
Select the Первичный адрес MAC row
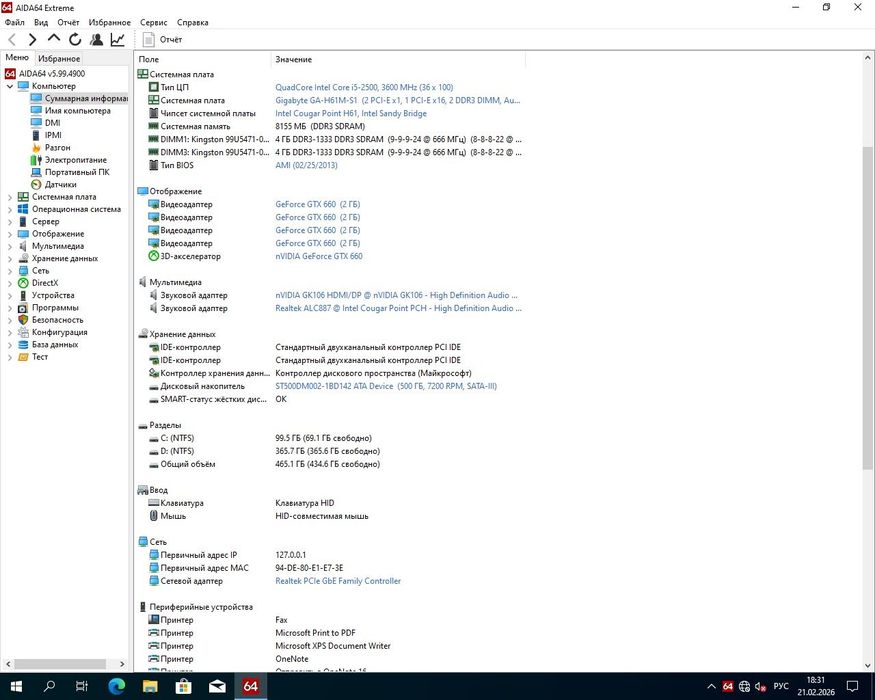click(330, 568)
